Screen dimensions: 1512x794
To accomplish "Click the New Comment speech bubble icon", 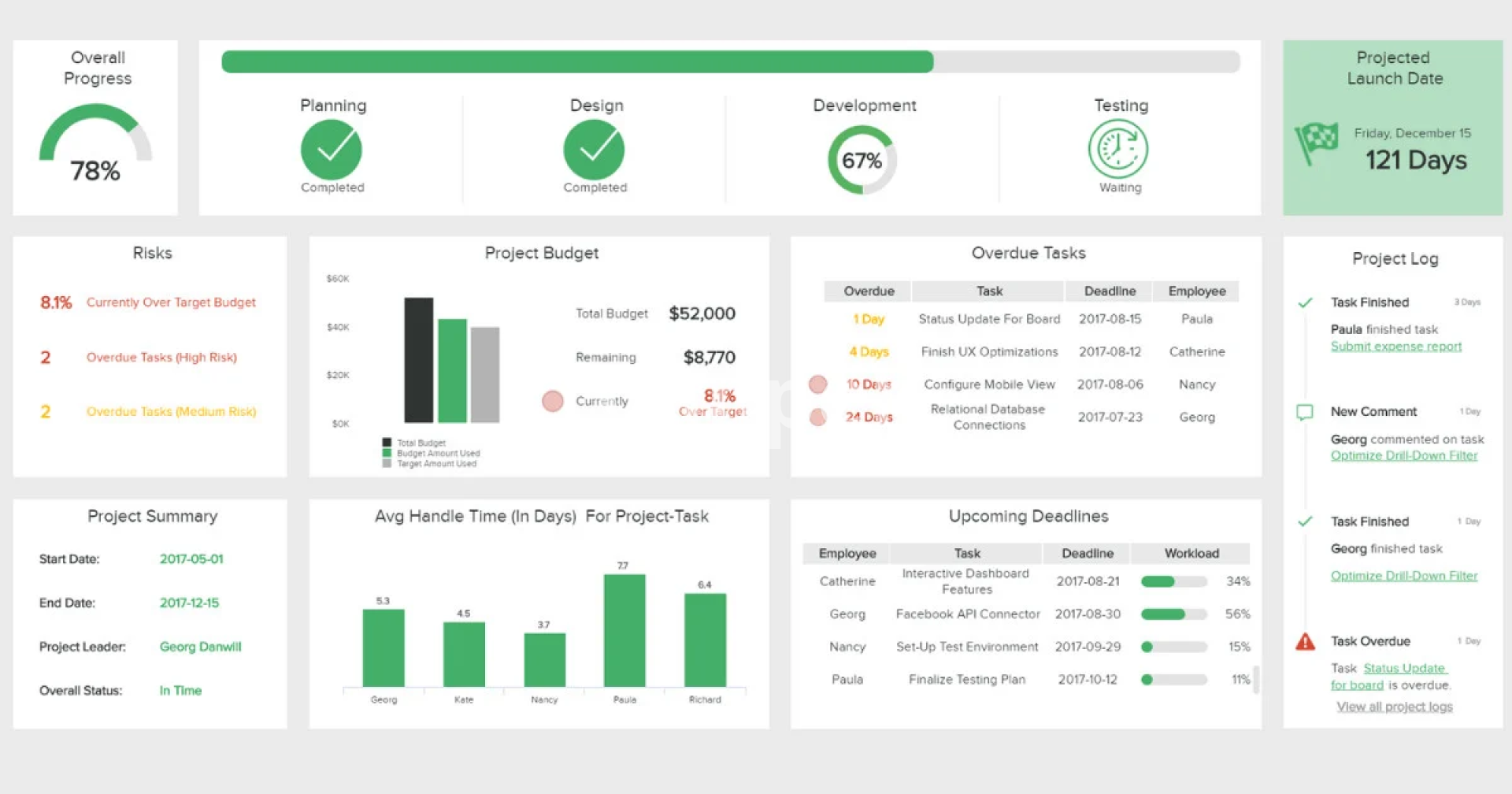I will pyautogui.click(x=1305, y=412).
